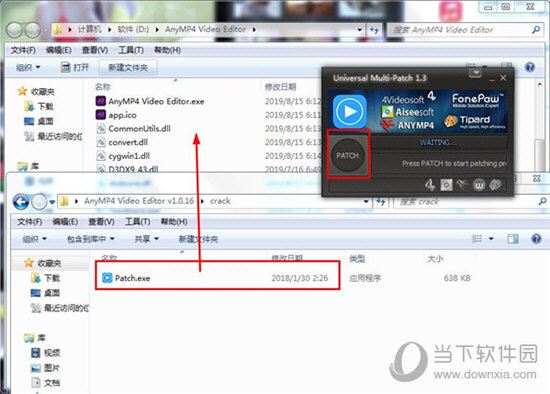Click 打开 button in top window toolbar
The width and height of the screenshot is (550, 394).
click(75, 67)
